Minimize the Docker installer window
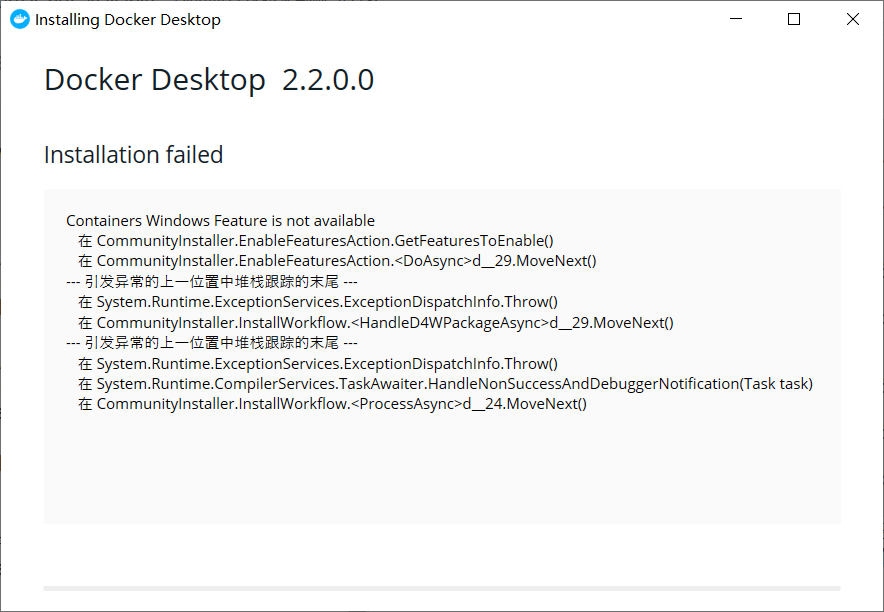This screenshot has height=612, width=884. (736, 19)
